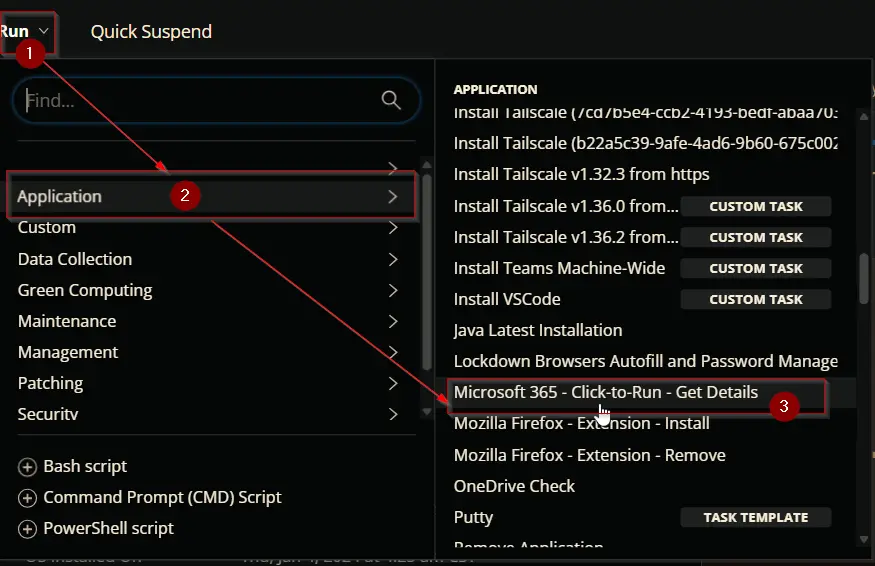Screen dimensions: 875x566
Task: Select the Putty task
Action: (x=473, y=518)
